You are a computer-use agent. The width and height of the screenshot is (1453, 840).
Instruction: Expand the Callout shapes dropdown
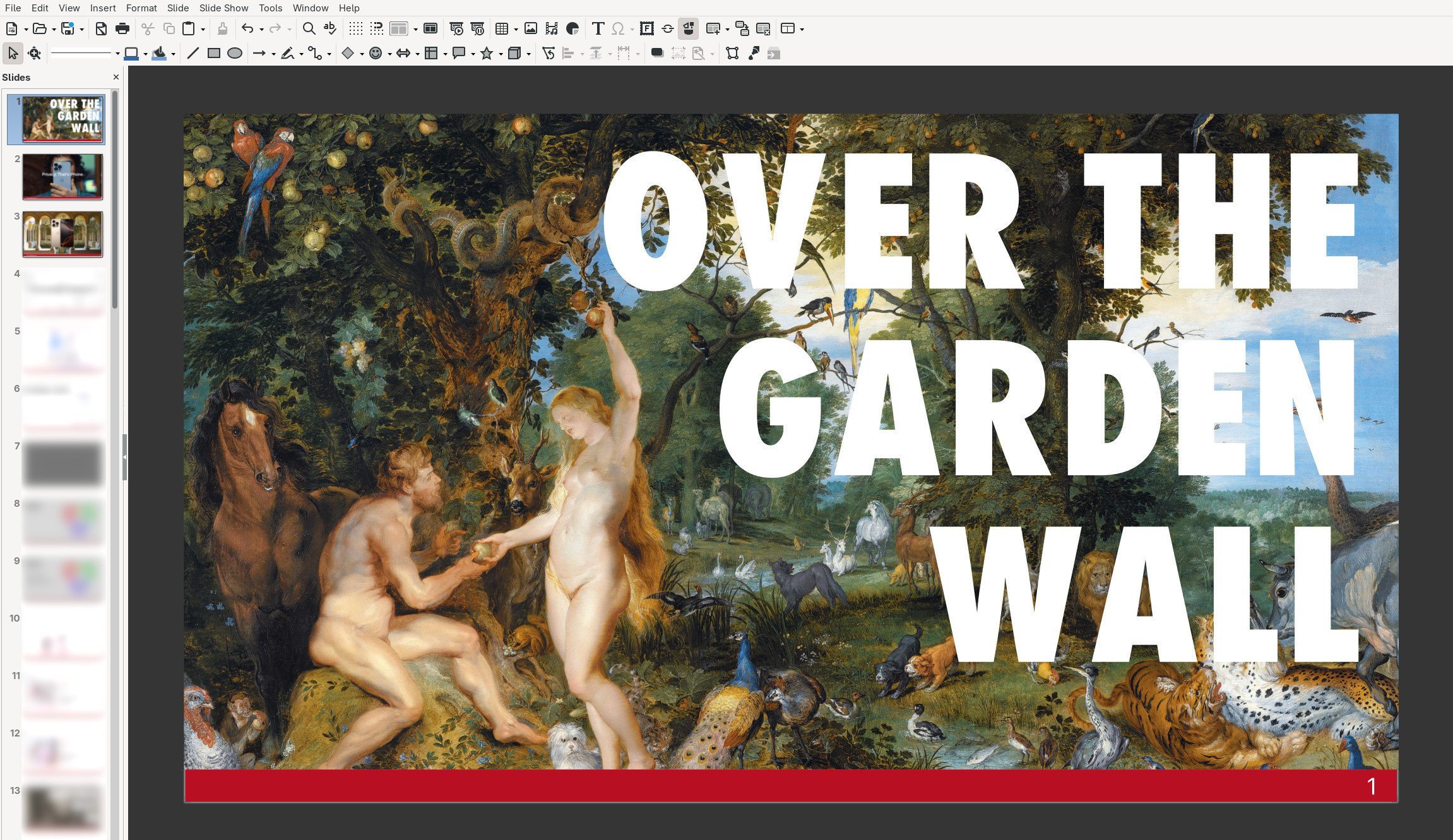coord(473,54)
